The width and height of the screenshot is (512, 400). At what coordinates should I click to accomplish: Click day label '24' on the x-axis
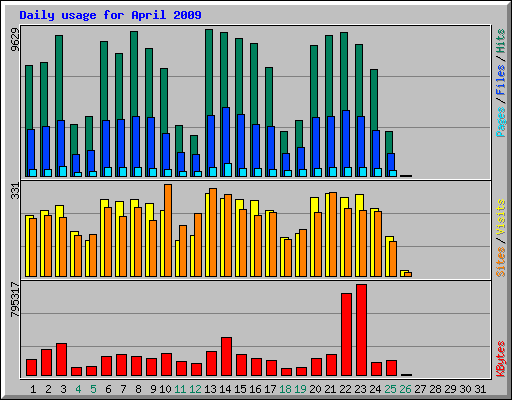pos(376,389)
